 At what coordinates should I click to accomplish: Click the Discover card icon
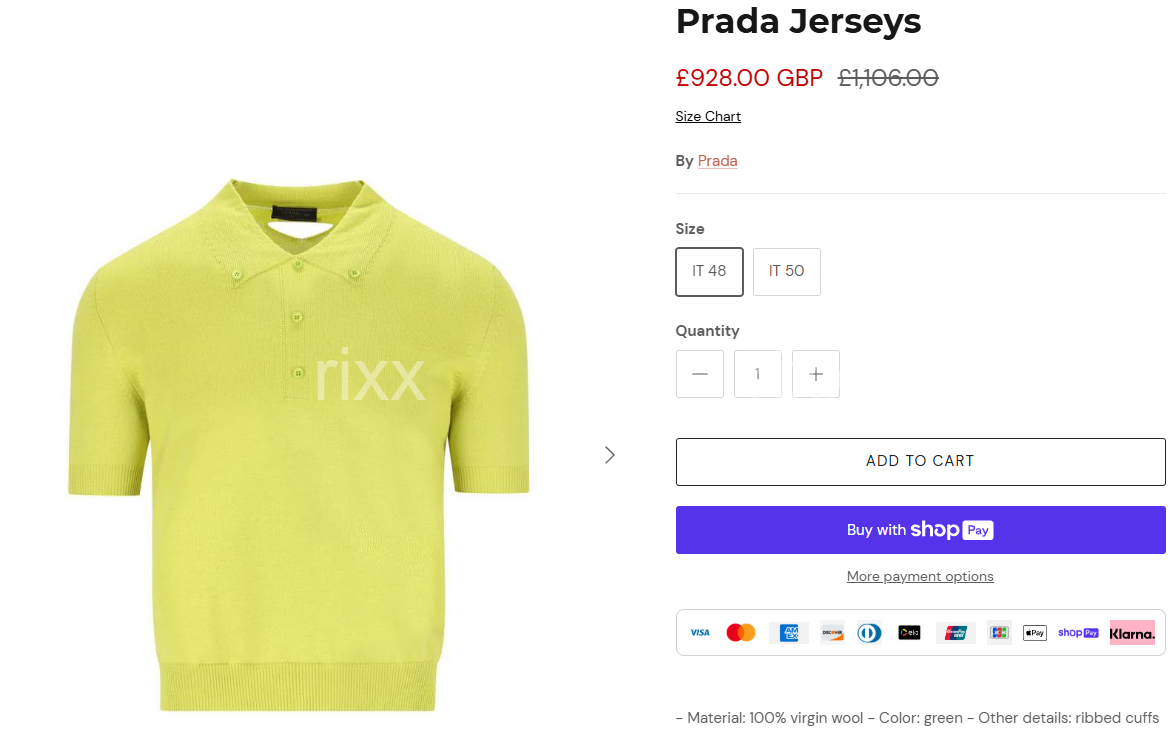point(832,633)
